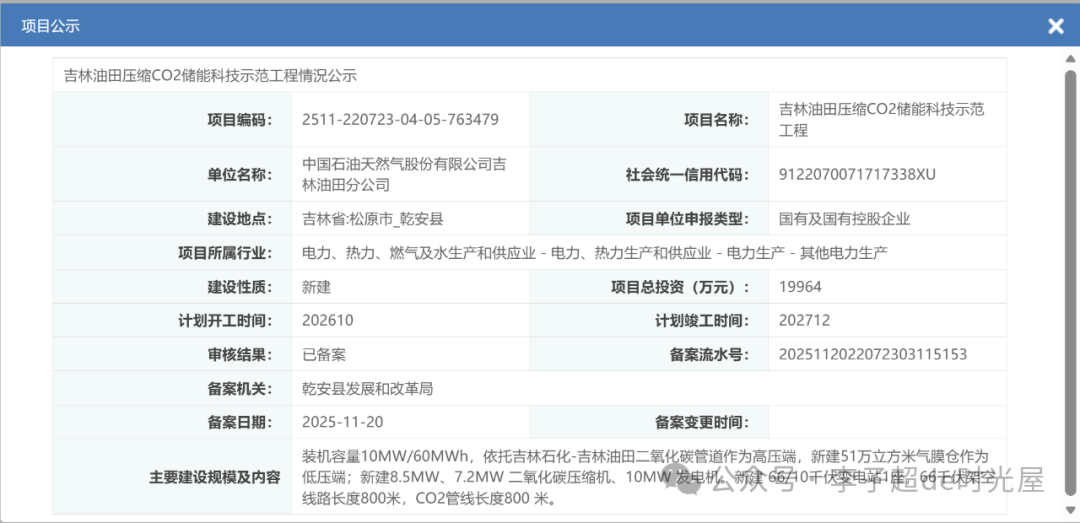Select credit code 912207007171​7338XU
This screenshot has height=523, width=1080.
tap(857, 175)
